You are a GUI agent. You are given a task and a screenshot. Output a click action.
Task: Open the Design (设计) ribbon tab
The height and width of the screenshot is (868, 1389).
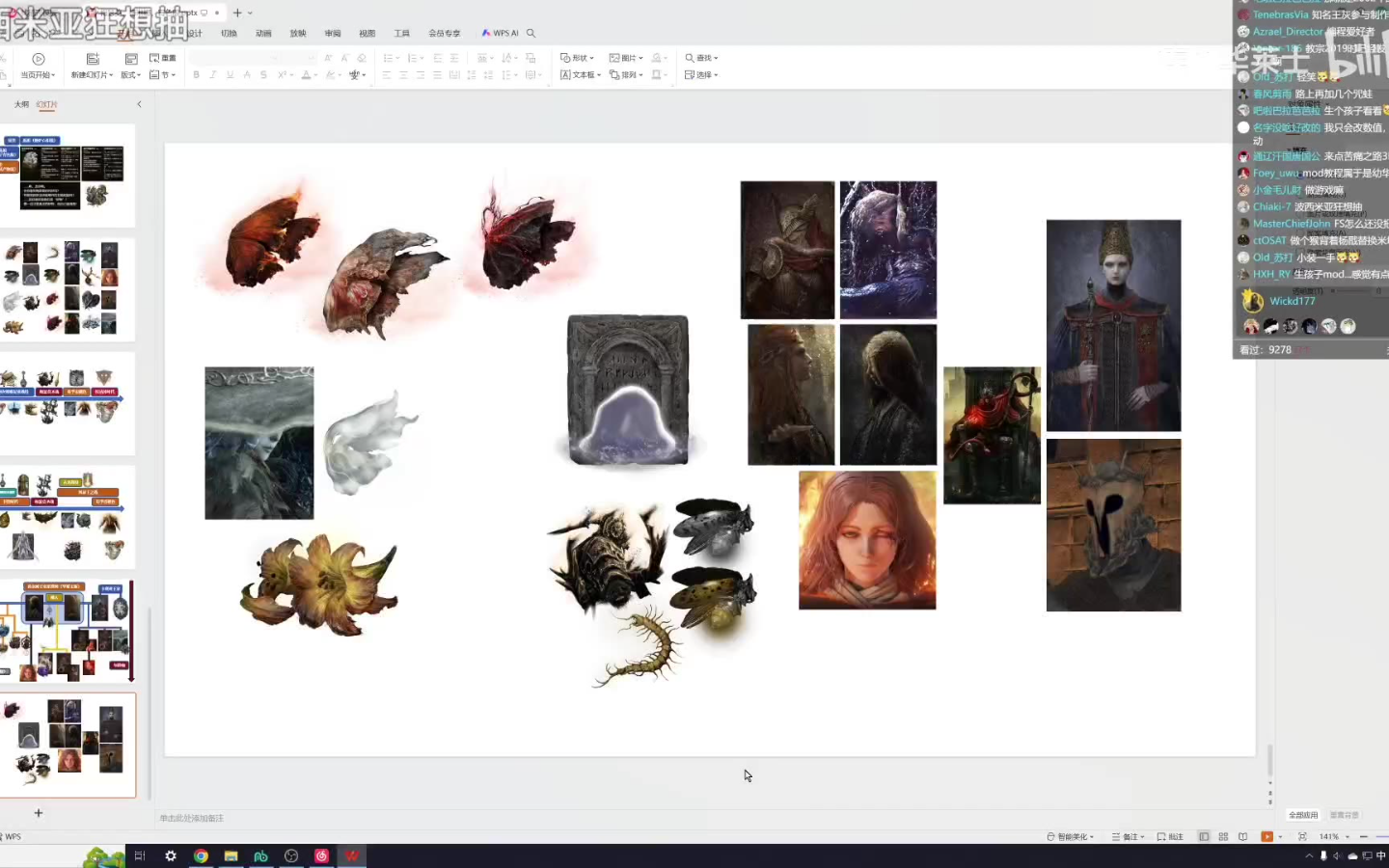[195, 34]
